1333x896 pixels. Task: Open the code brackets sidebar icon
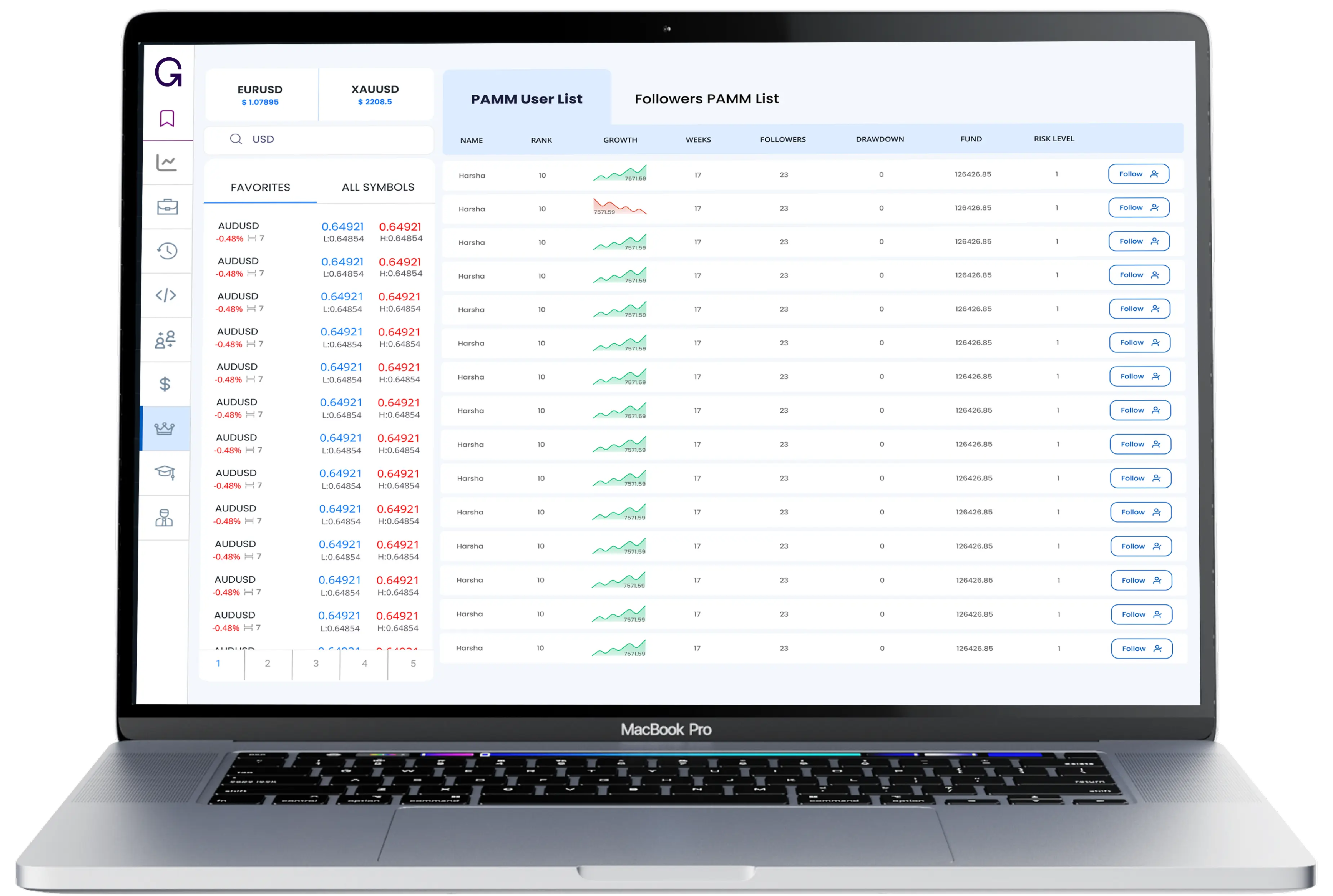pyautogui.click(x=166, y=296)
